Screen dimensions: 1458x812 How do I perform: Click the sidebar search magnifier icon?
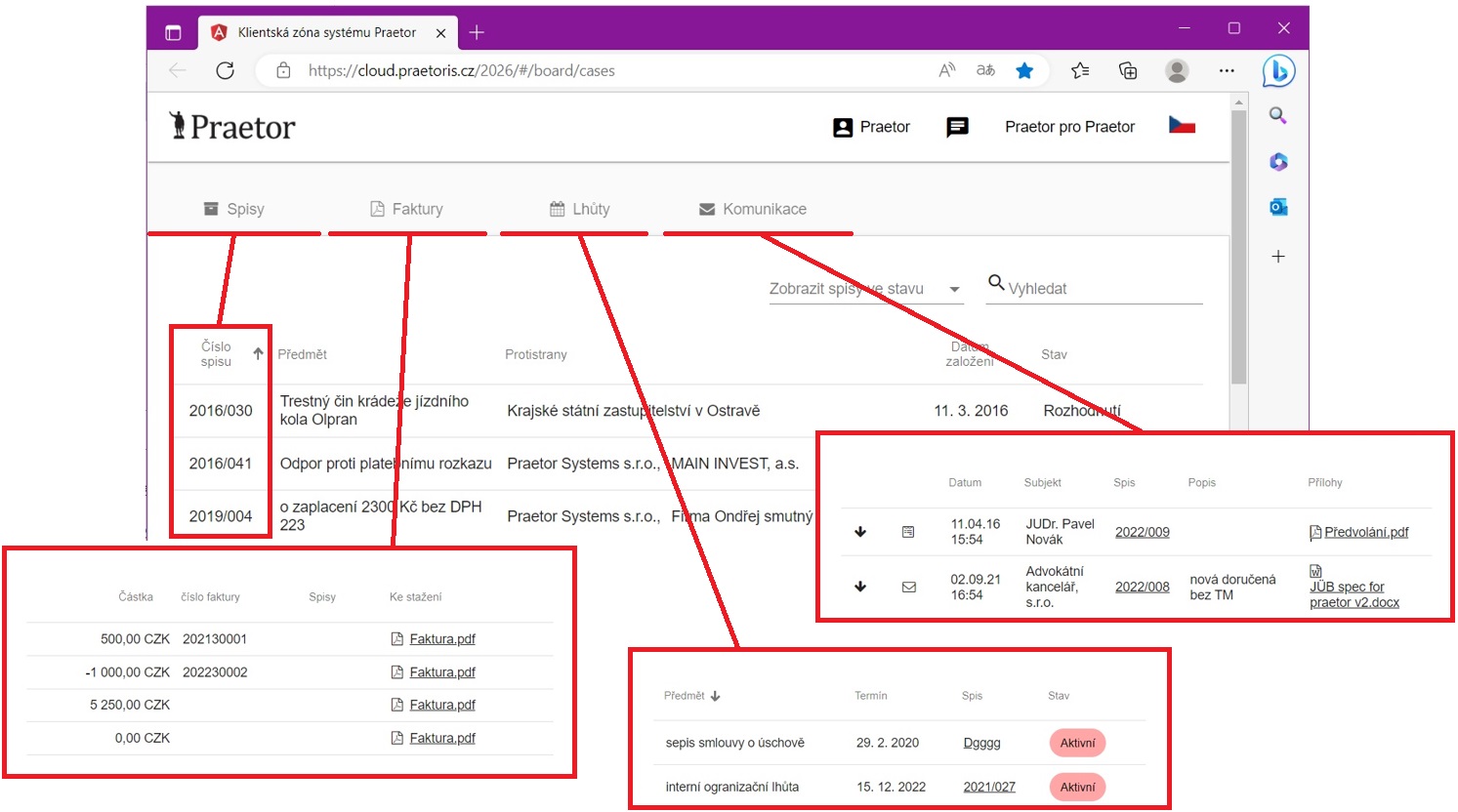pos(1277,116)
